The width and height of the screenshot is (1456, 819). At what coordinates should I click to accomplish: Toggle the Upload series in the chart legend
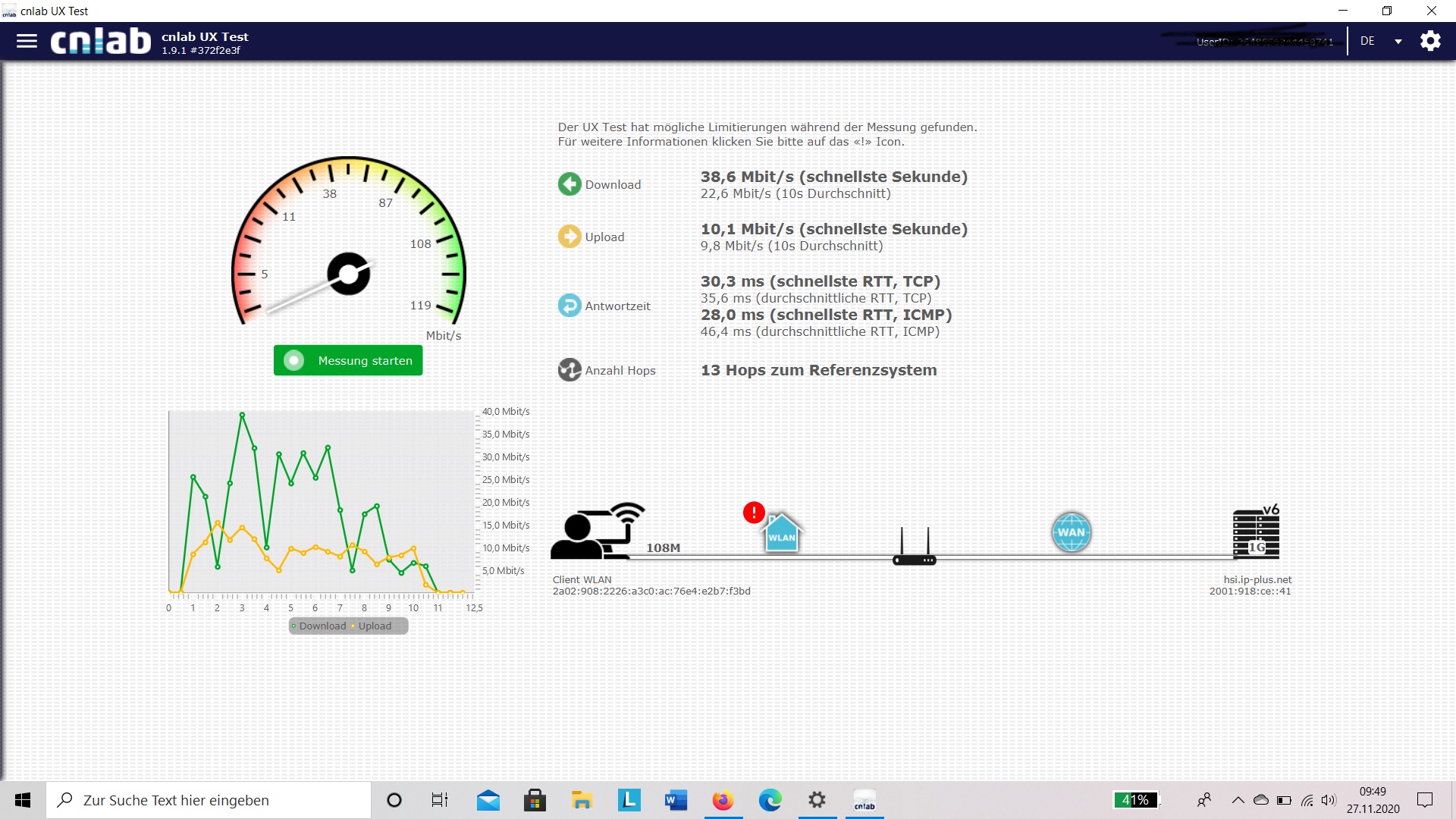[372, 626]
